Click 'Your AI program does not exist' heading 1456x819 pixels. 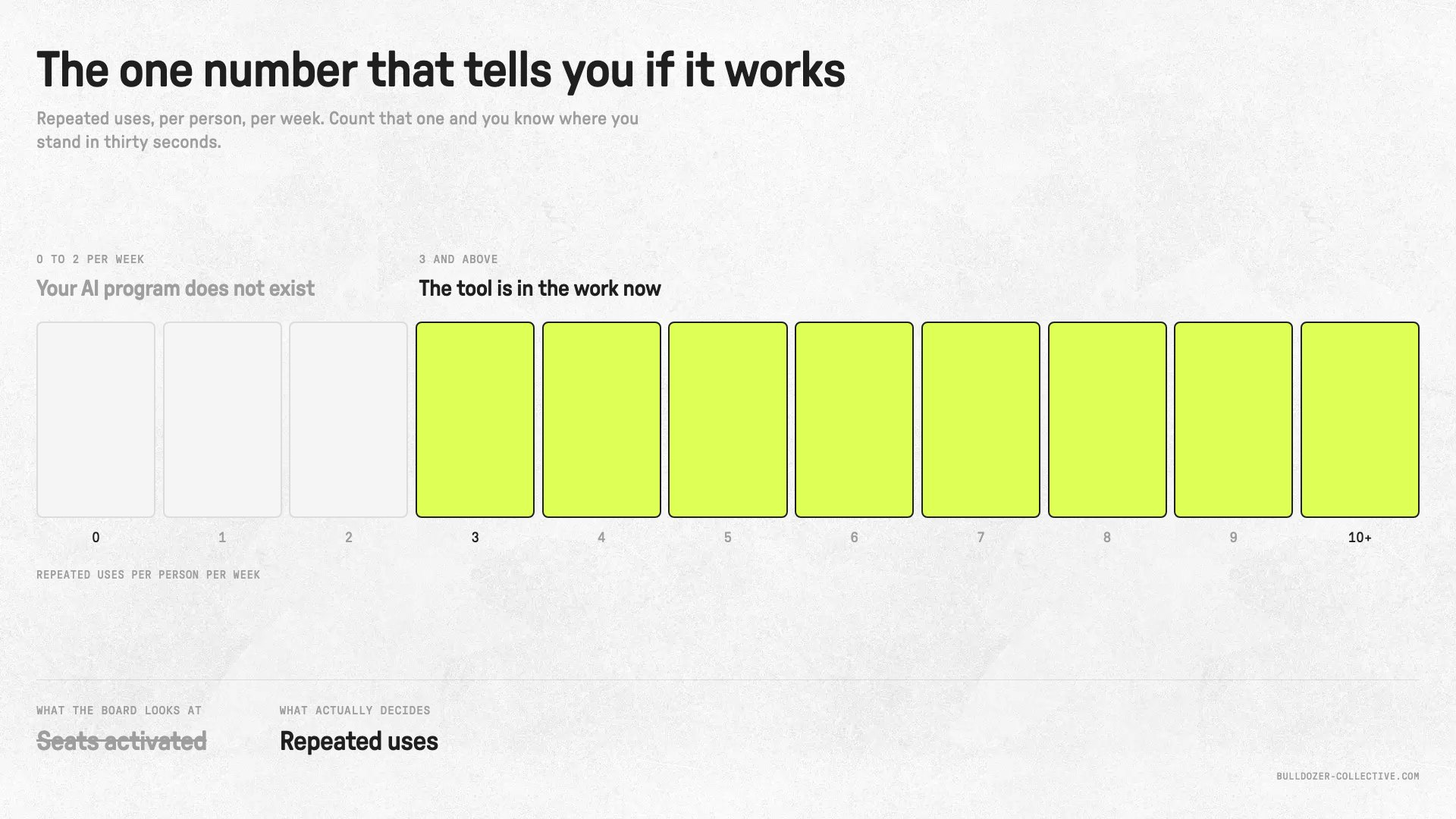175,288
